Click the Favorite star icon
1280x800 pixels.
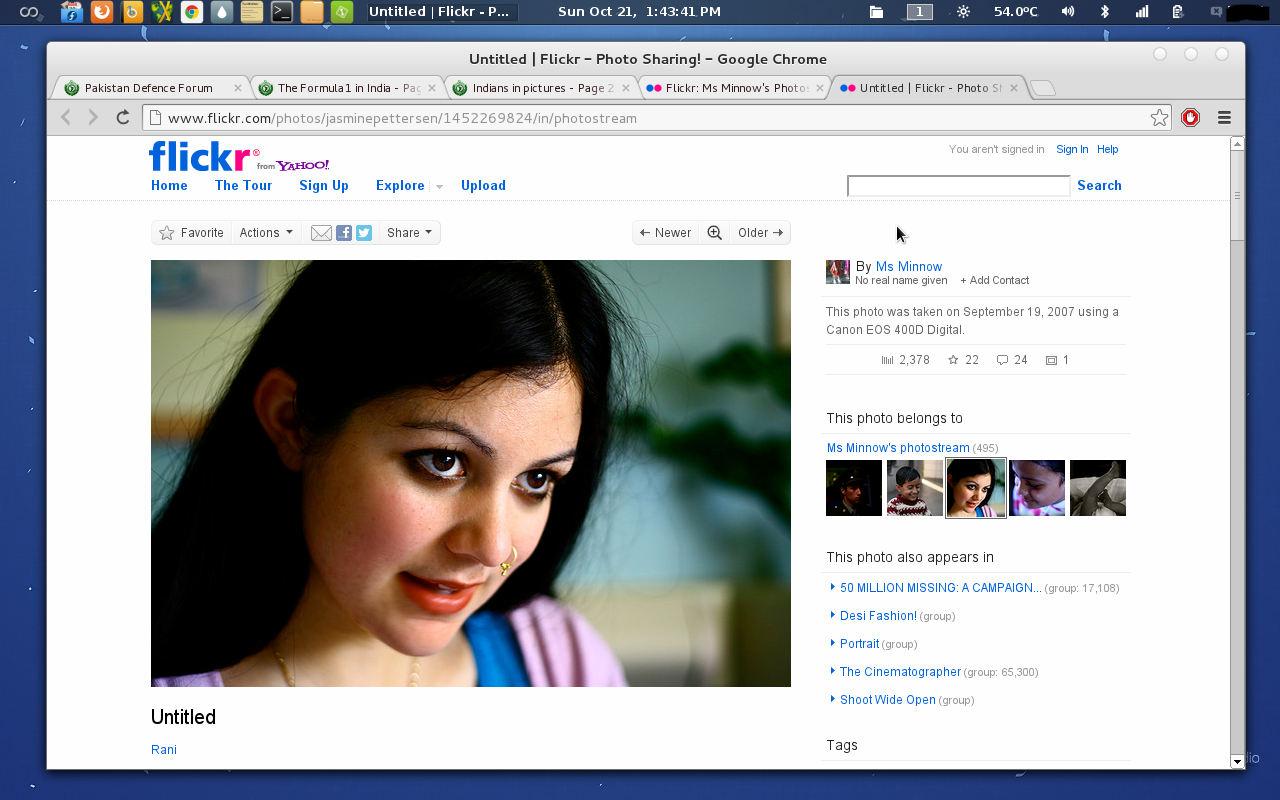[x=167, y=233]
